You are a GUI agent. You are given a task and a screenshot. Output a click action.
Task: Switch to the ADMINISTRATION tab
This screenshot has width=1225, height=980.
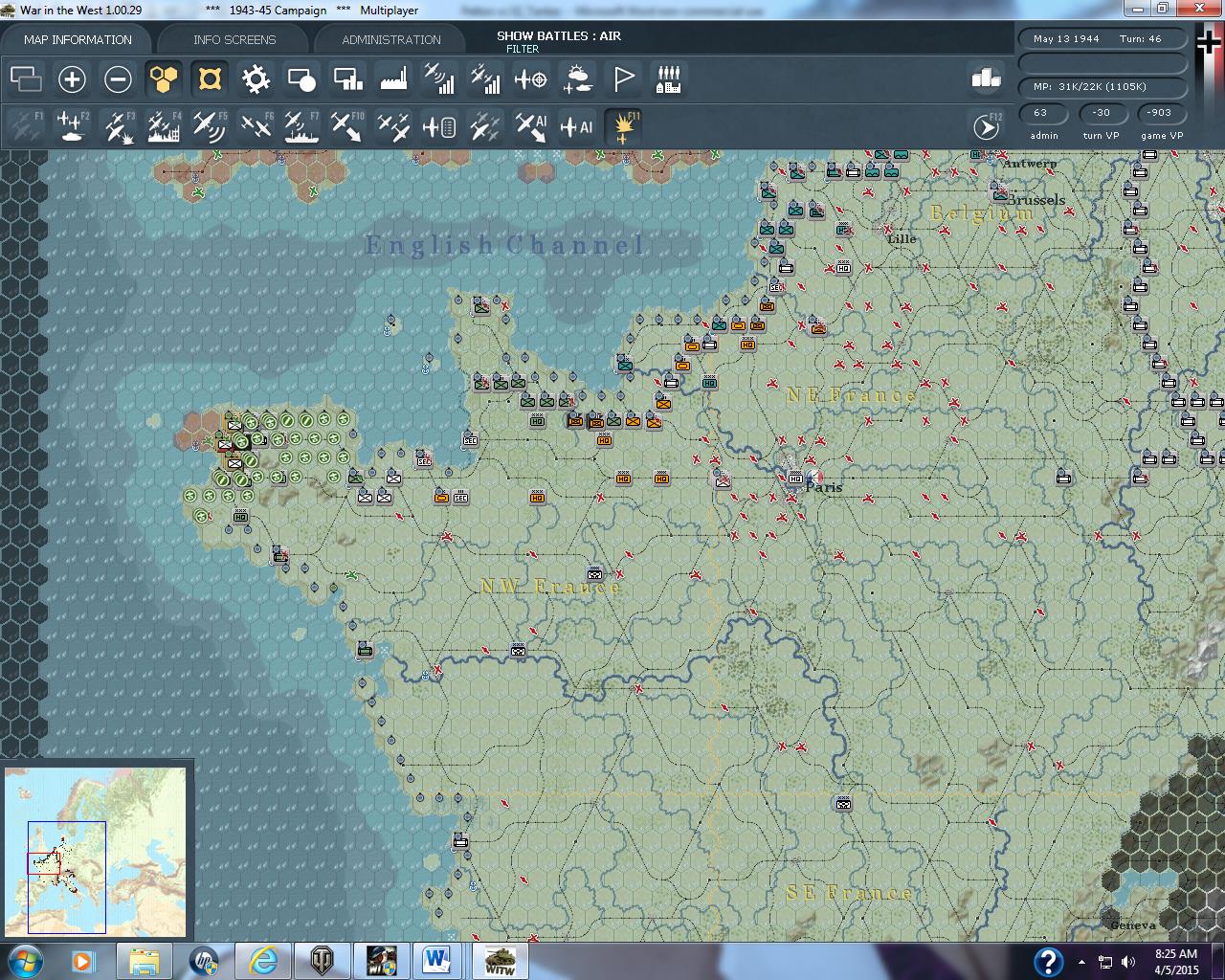pos(391,39)
